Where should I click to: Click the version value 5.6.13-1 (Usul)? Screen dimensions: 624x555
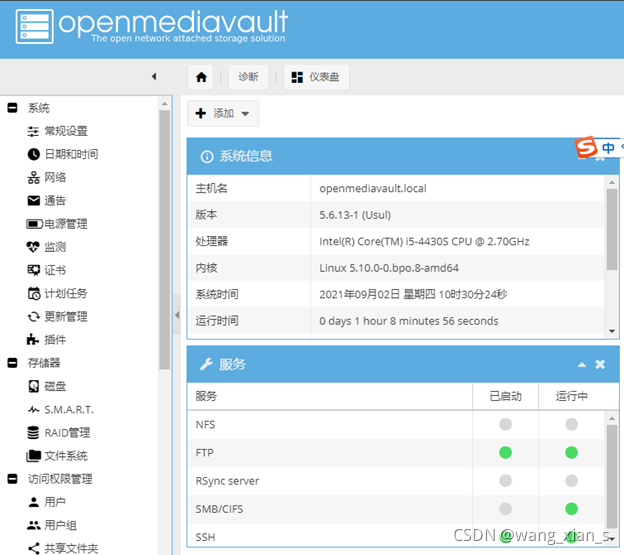click(x=355, y=215)
